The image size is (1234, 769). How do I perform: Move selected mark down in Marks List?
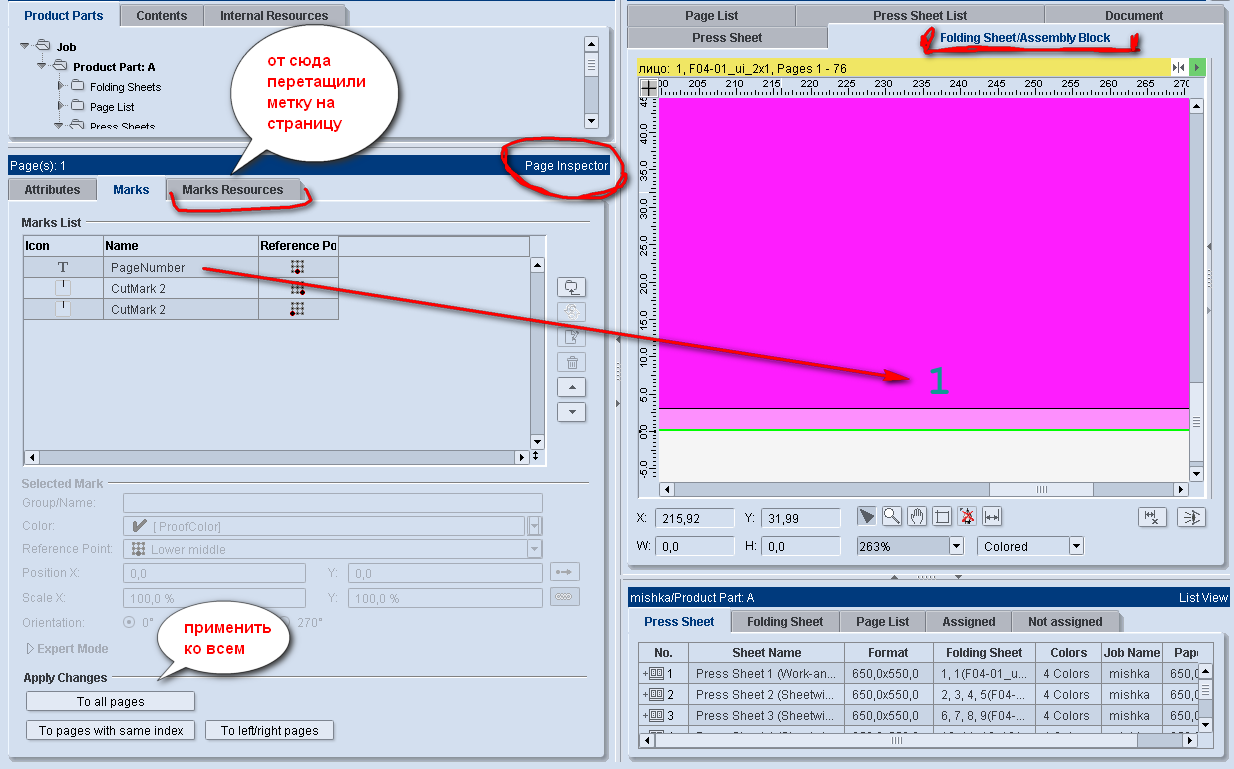point(571,412)
